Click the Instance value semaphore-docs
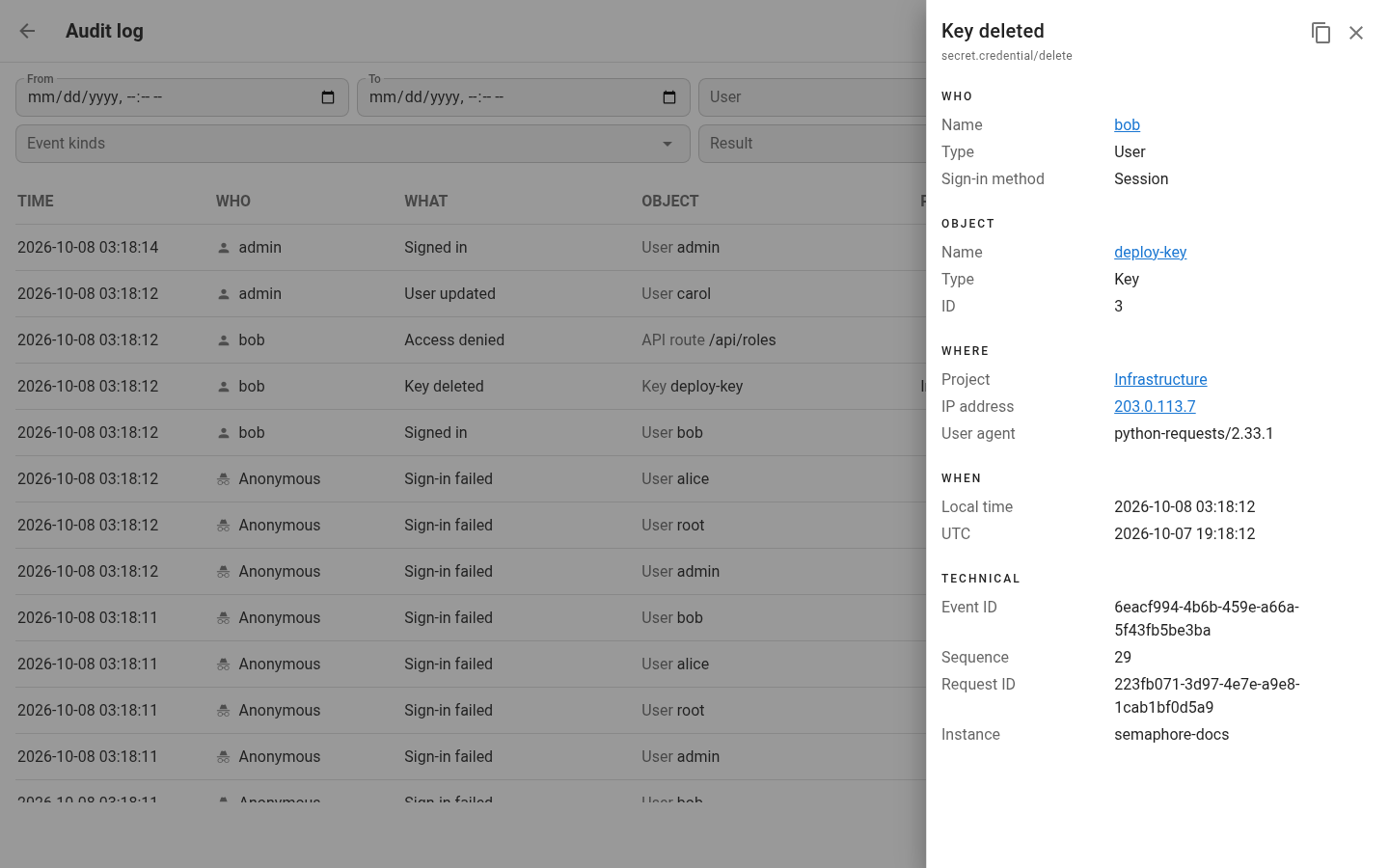The width and height of the screenshot is (1389, 868). tap(1172, 734)
